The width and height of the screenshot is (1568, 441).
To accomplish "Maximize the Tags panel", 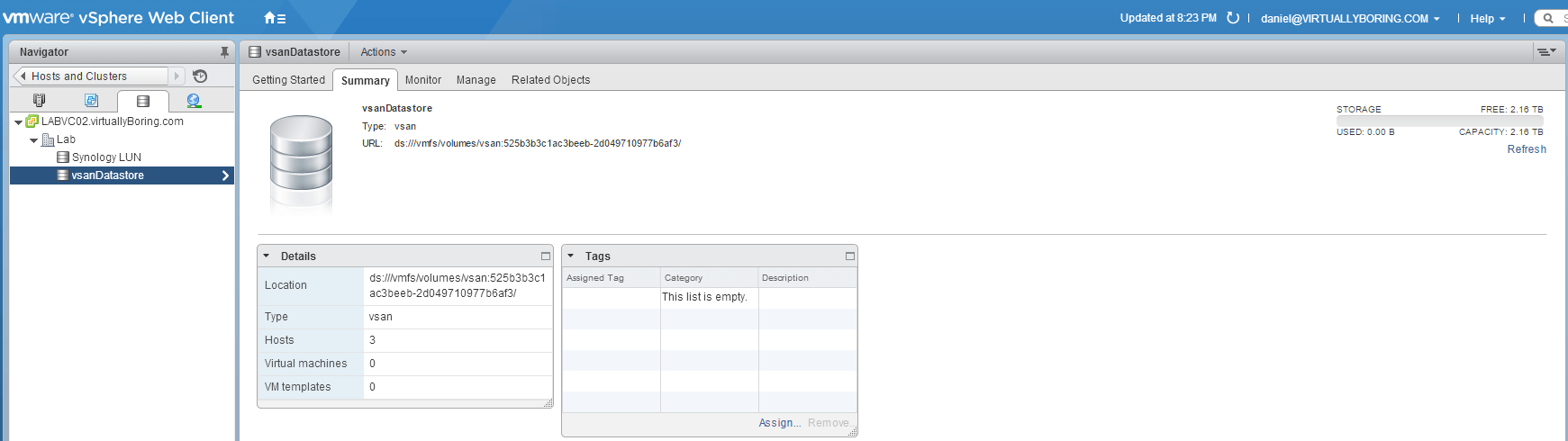I will point(849,256).
